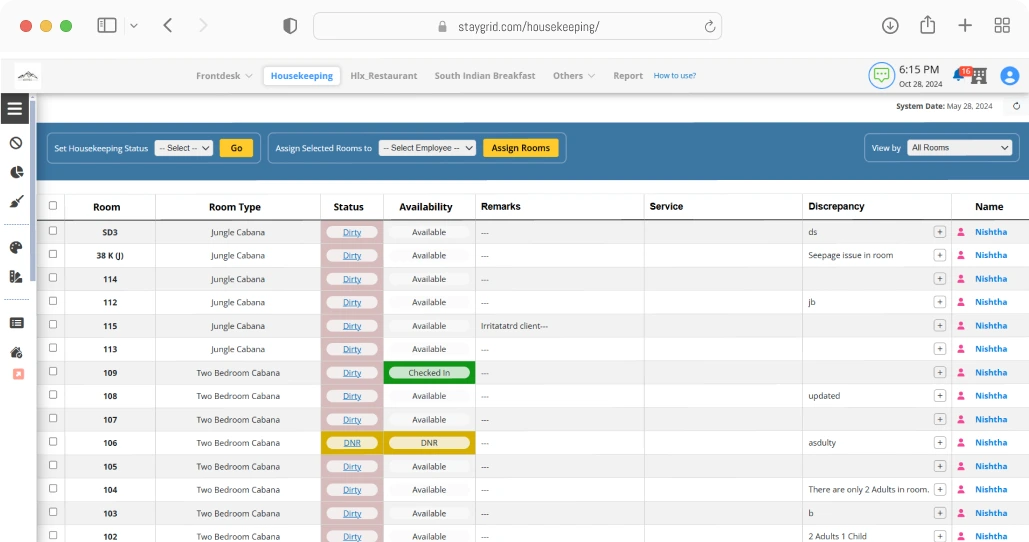This screenshot has height=542, width=1029.
Task: Check the box for room 114
Action: pyautogui.click(x=53, y=278)
